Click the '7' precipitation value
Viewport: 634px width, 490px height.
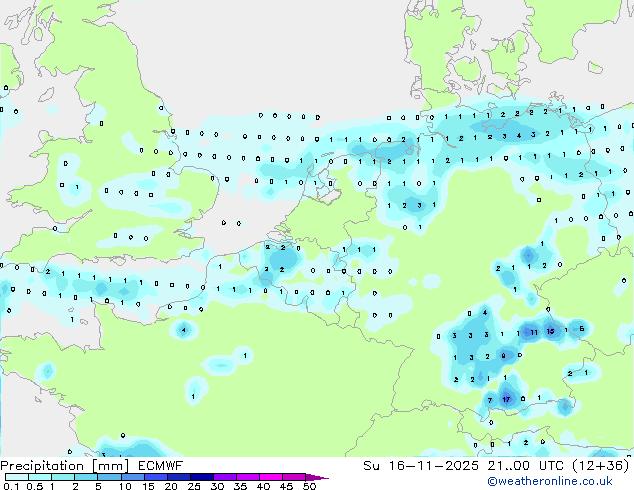tap(490, 401)
